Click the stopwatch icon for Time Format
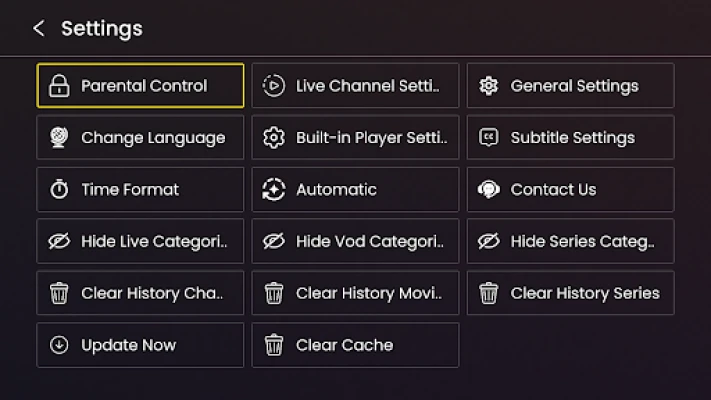 [x=59, y=189]
